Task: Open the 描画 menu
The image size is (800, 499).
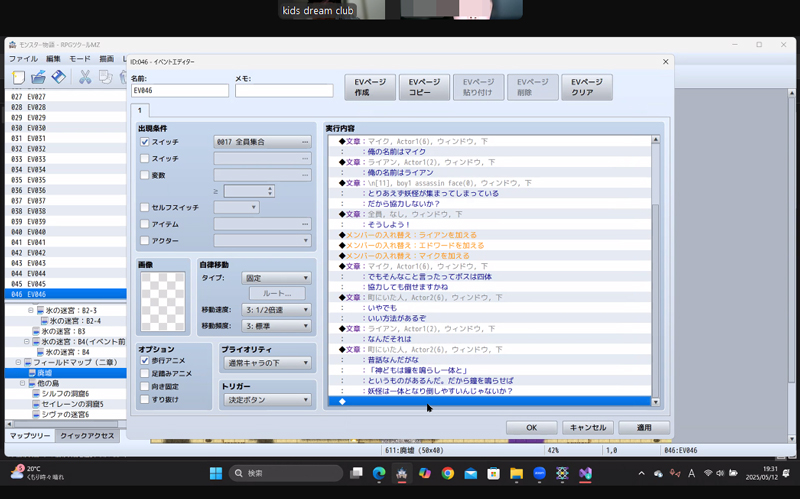Action: (x=107, y=59)
